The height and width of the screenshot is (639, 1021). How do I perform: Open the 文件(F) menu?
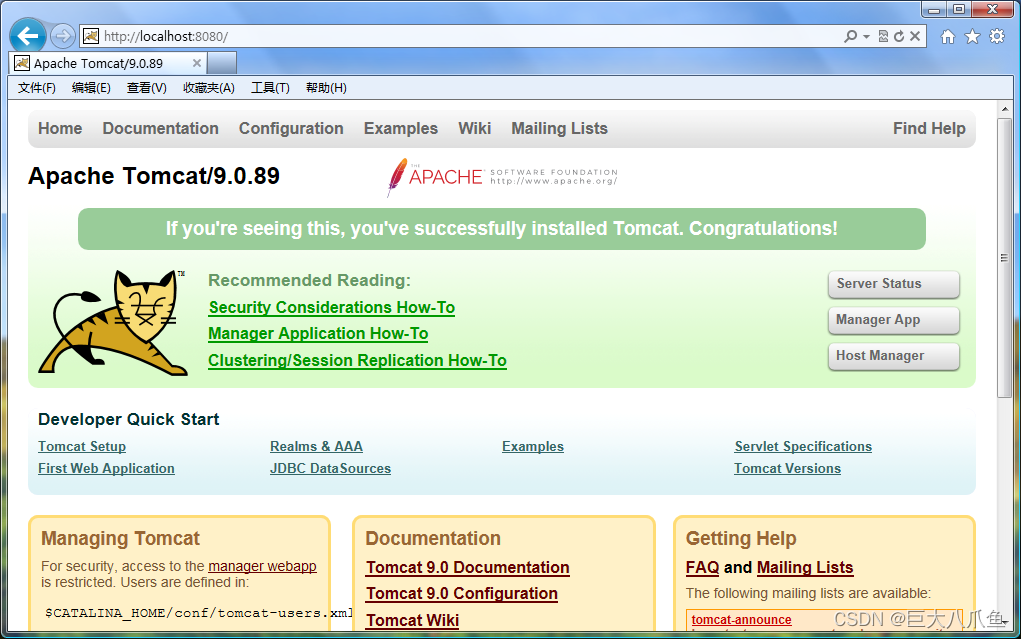pyautogui.click(x=36, y=88)
